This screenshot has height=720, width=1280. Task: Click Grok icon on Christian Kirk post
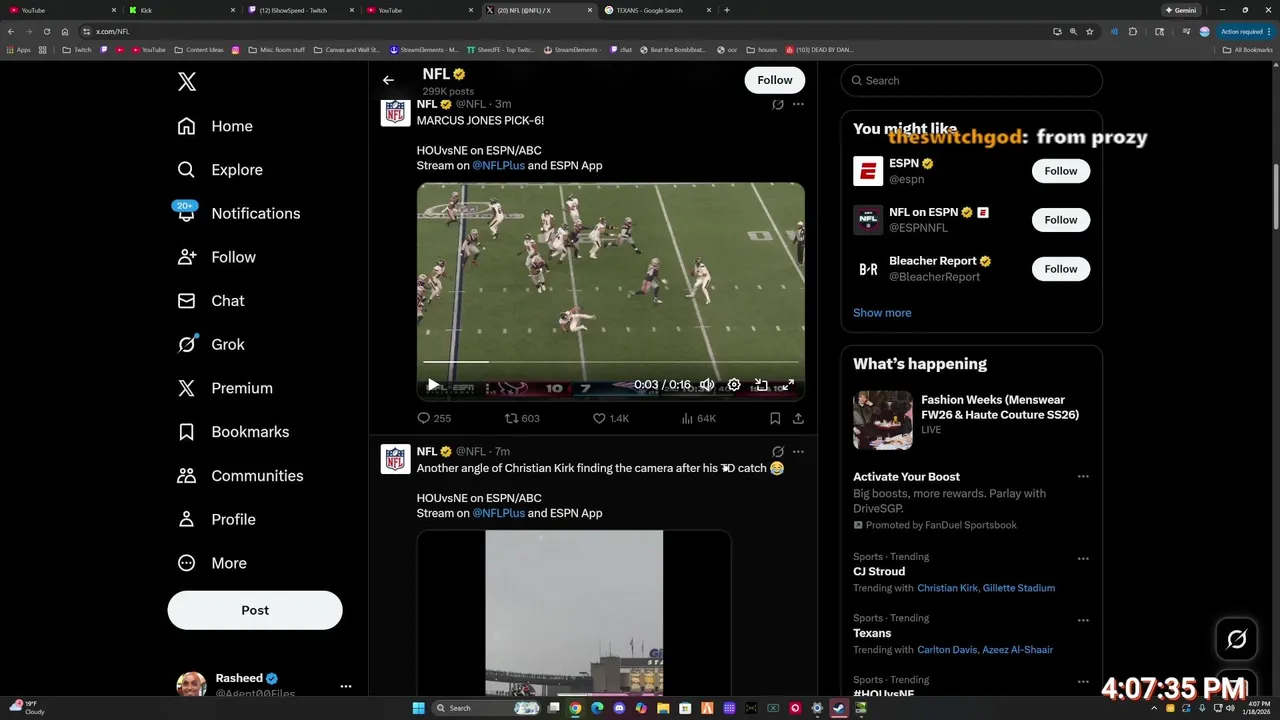(x=778, y=452)
